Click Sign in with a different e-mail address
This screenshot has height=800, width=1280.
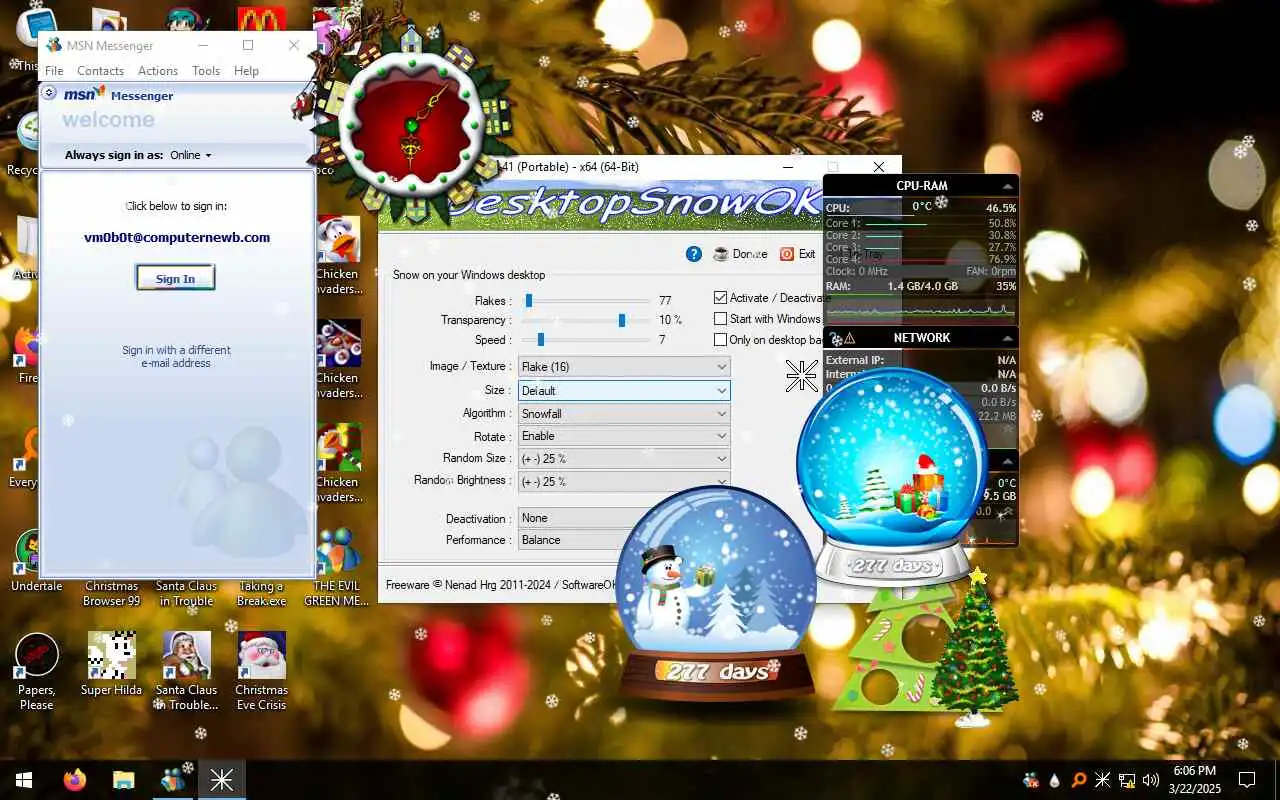176,357
